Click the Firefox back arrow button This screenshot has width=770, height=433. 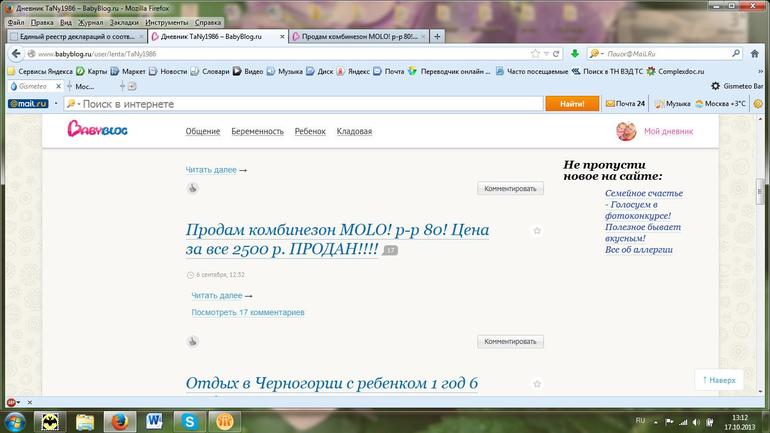16,54
